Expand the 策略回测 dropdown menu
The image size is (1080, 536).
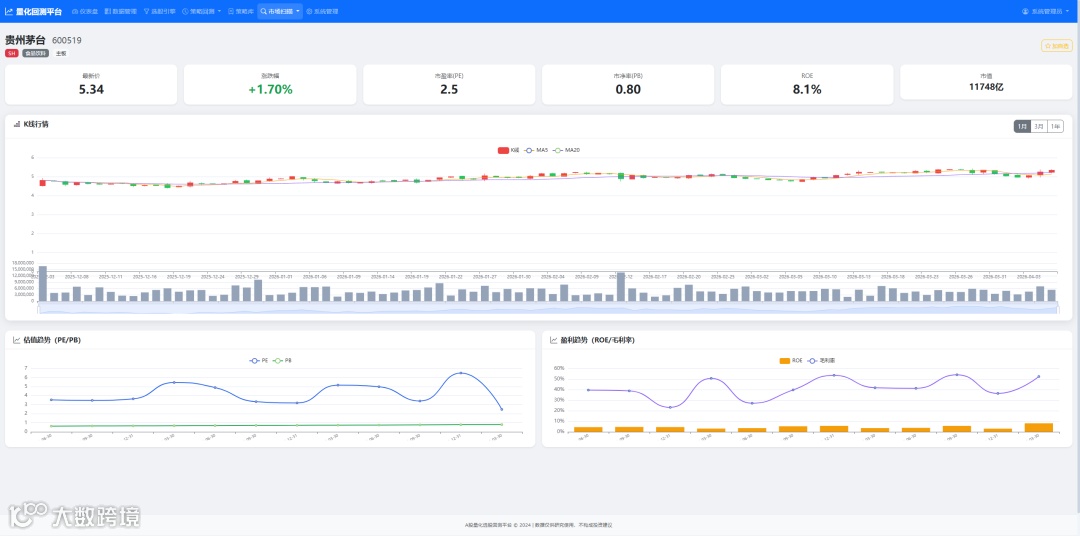202,12
